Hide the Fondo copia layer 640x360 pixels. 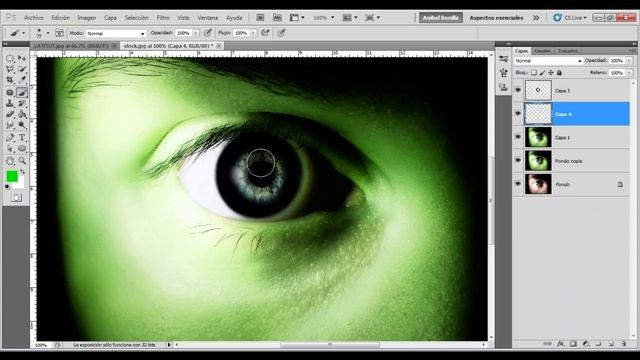[518, 160]
